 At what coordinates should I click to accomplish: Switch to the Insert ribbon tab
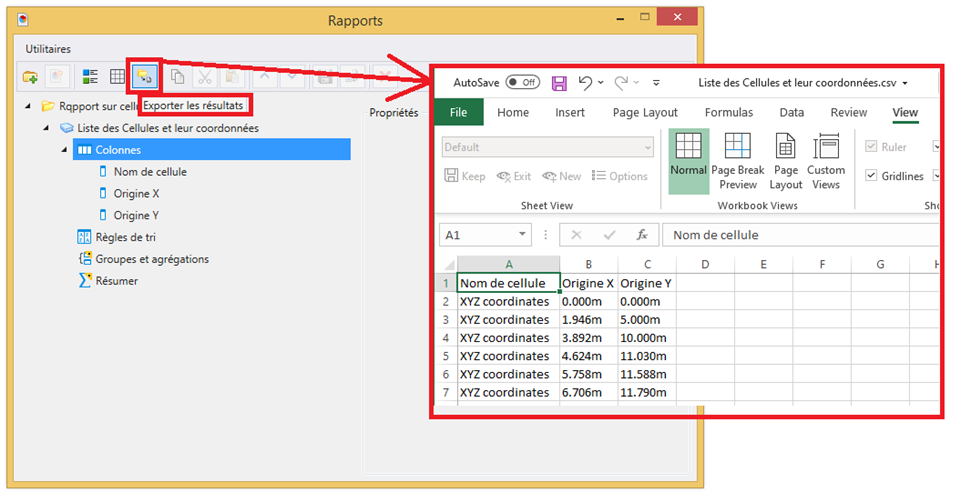570,113
